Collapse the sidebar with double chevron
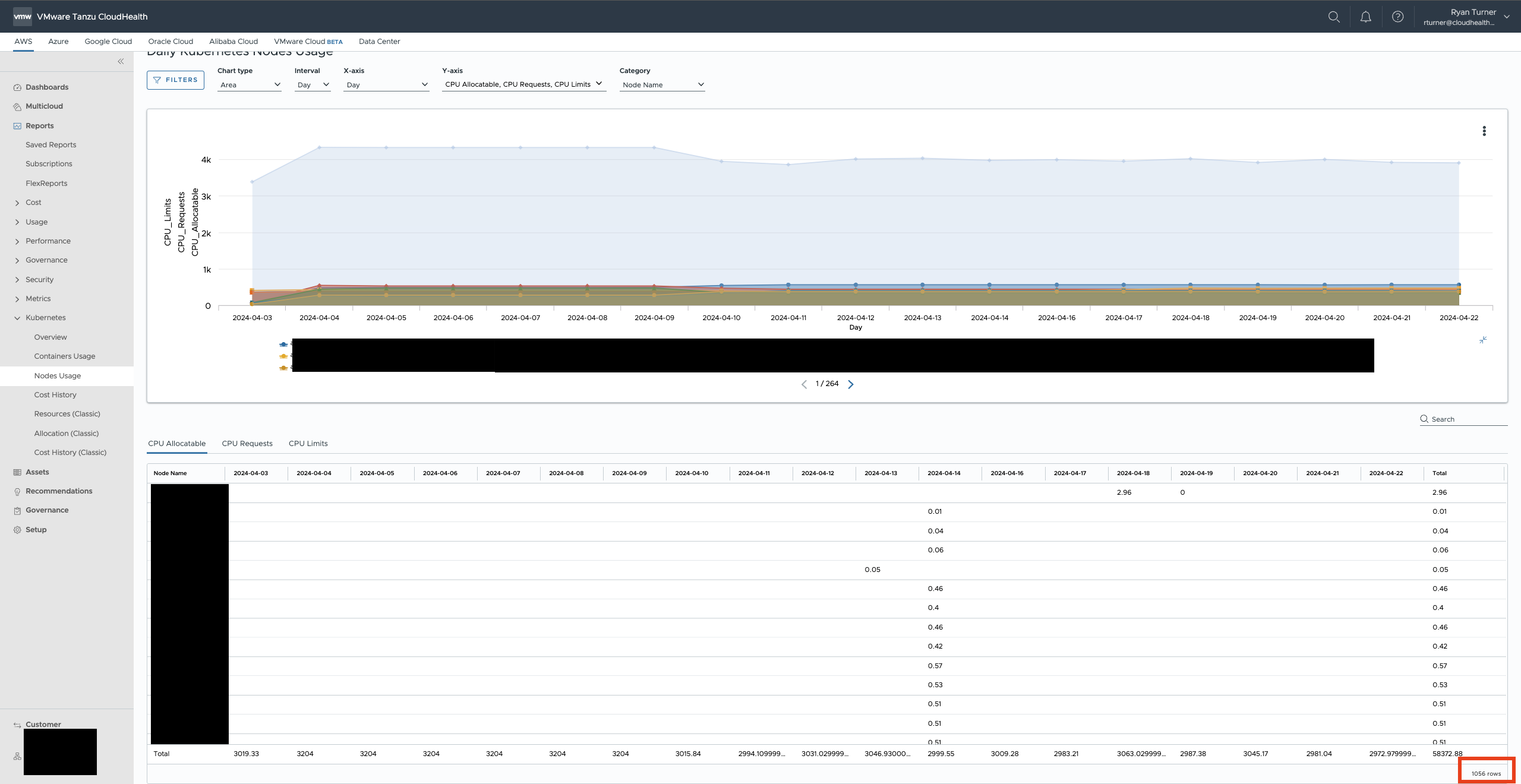 [121, 61]
